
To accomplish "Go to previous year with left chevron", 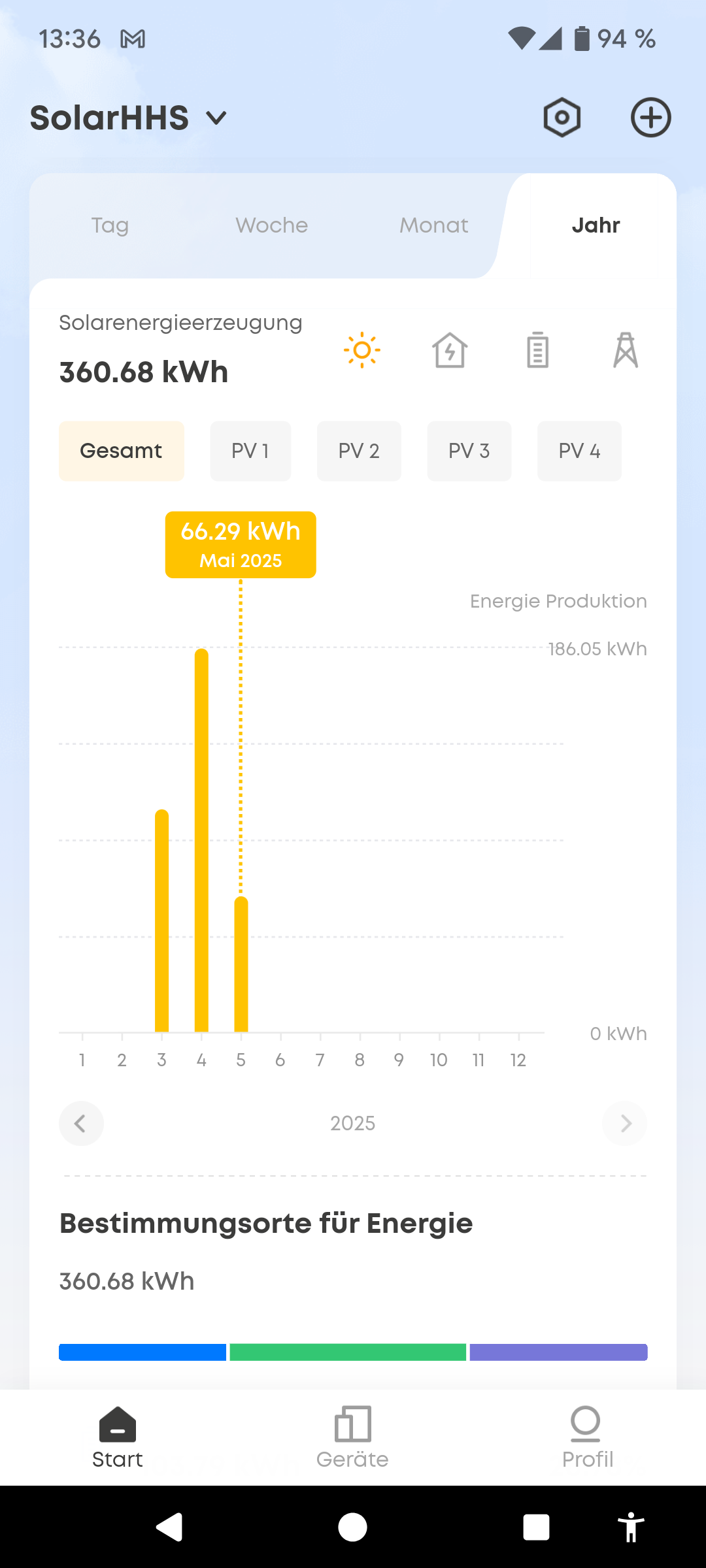I will pyautogui.click(x=81, y=1123).
